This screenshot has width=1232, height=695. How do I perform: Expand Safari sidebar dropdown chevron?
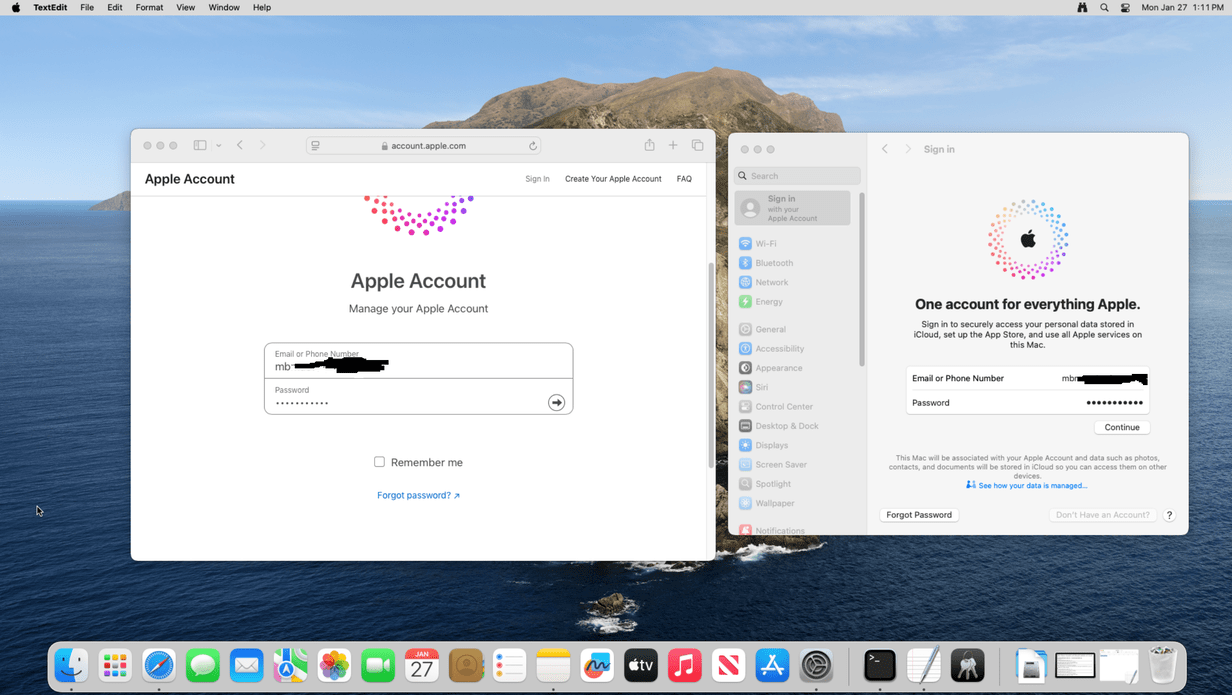pyautogui.click(x=218, y=146)
